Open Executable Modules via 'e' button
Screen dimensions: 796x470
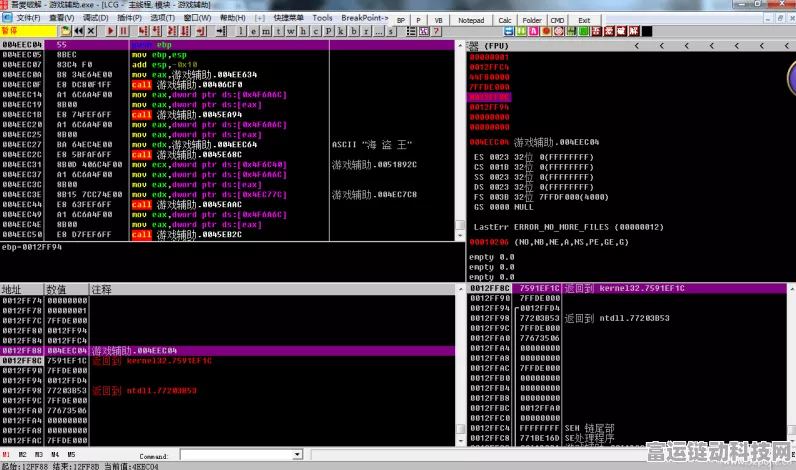click(254, 31)
